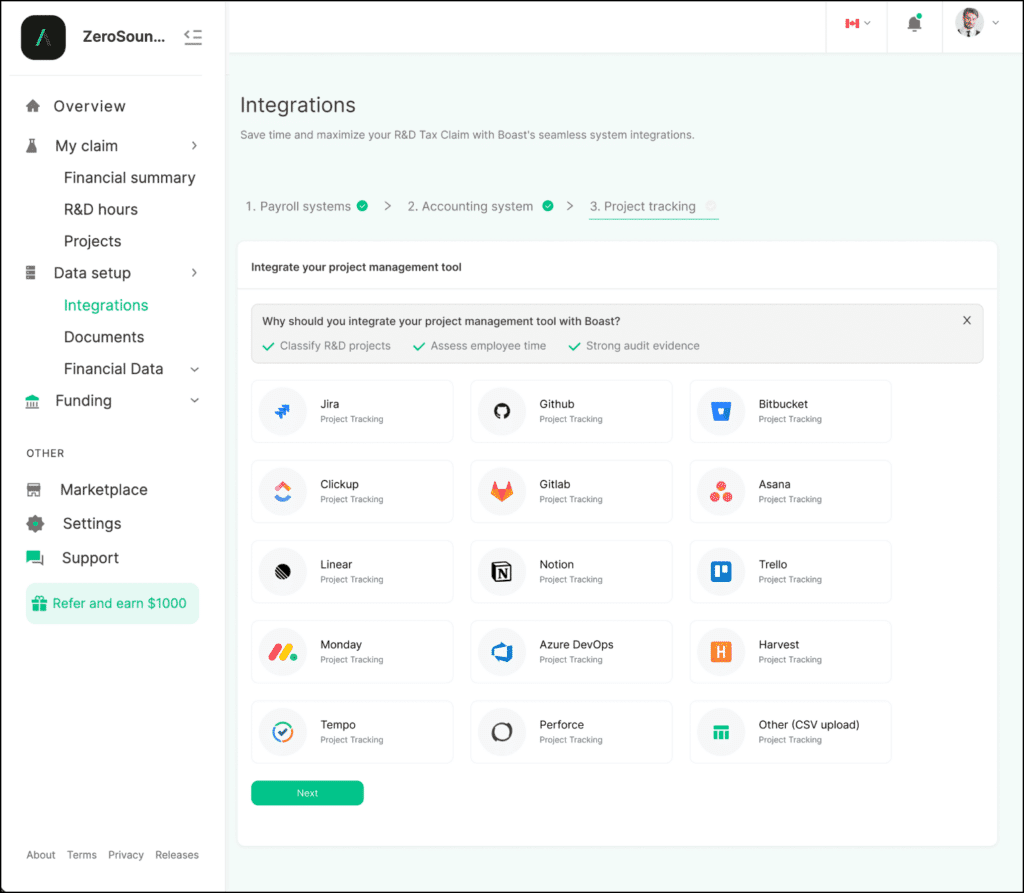The width and height of the screenshot is (1024, 893).
Task: Choose the Bitbucket integration icon
Action: [721, 411]
